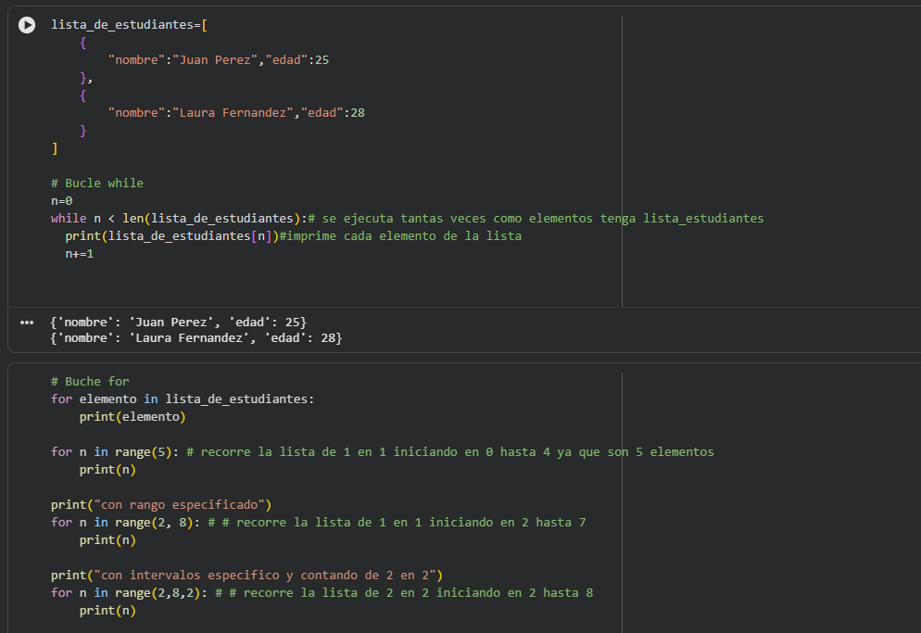Click the 'for n in range(5):' statement

pyautogui.click(x=115, y=452)
